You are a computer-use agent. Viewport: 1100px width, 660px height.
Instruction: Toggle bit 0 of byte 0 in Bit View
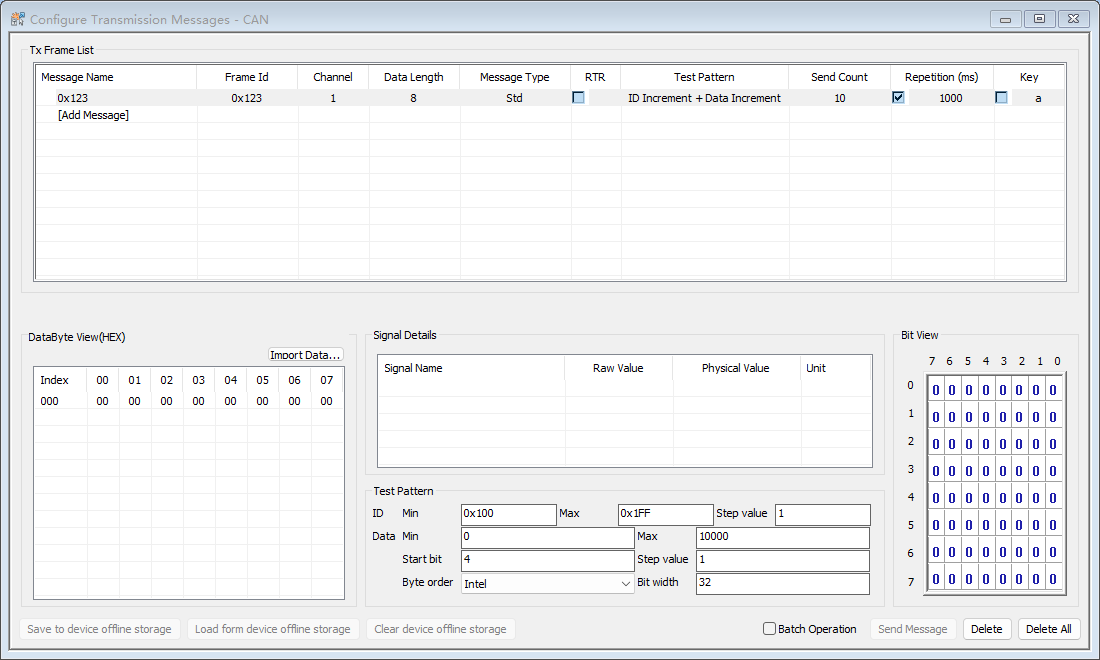[1053, 390]
